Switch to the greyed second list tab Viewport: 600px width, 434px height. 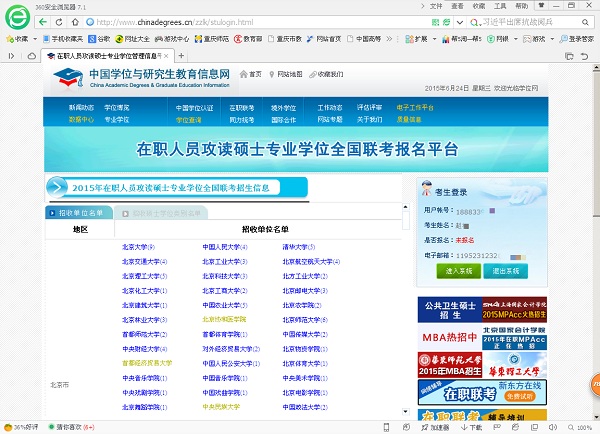coord(161,213)
